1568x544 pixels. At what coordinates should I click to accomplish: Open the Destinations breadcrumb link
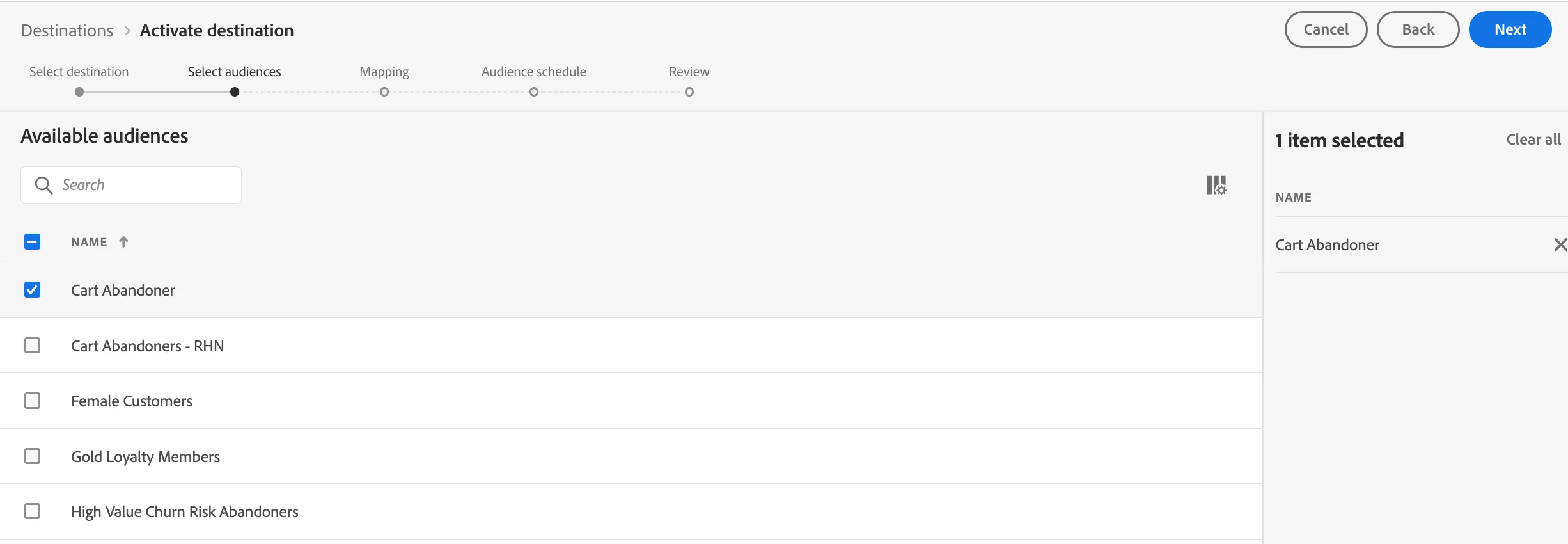(67, 31)
